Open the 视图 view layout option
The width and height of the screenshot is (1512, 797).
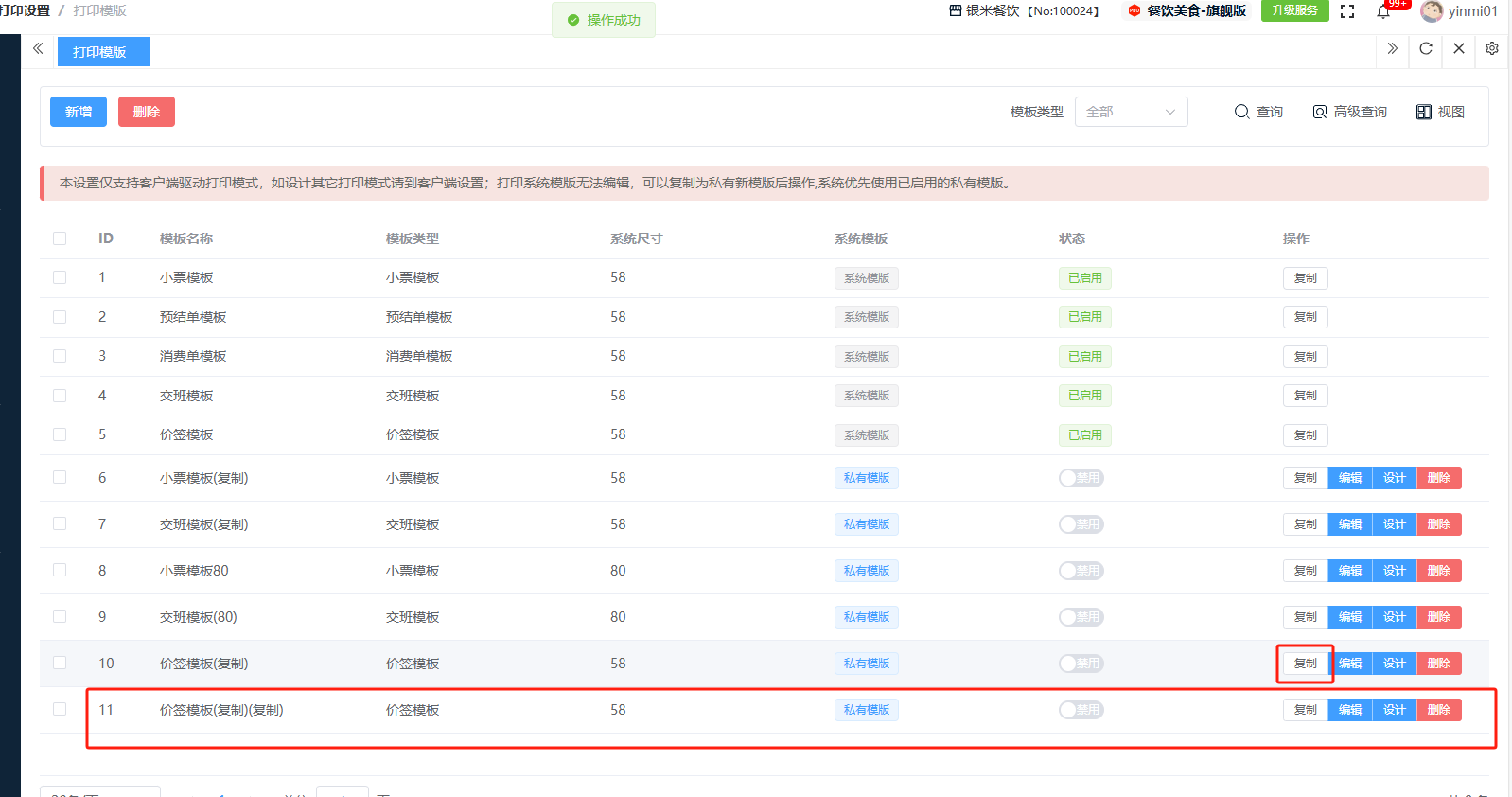click(x=1440, y=112)
